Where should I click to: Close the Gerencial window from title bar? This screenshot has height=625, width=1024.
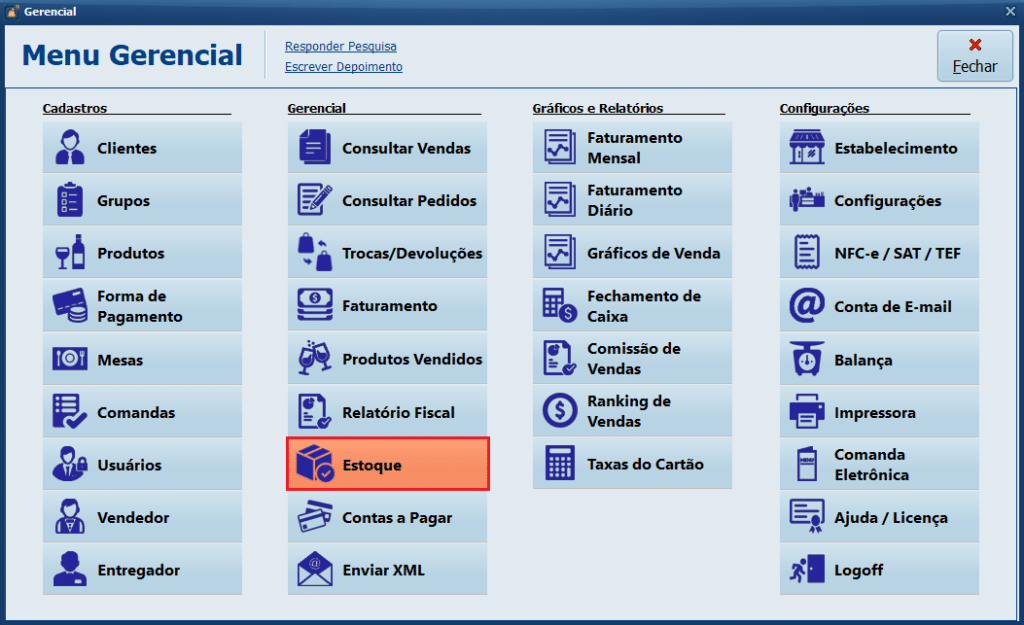(x=1010, y=11)
